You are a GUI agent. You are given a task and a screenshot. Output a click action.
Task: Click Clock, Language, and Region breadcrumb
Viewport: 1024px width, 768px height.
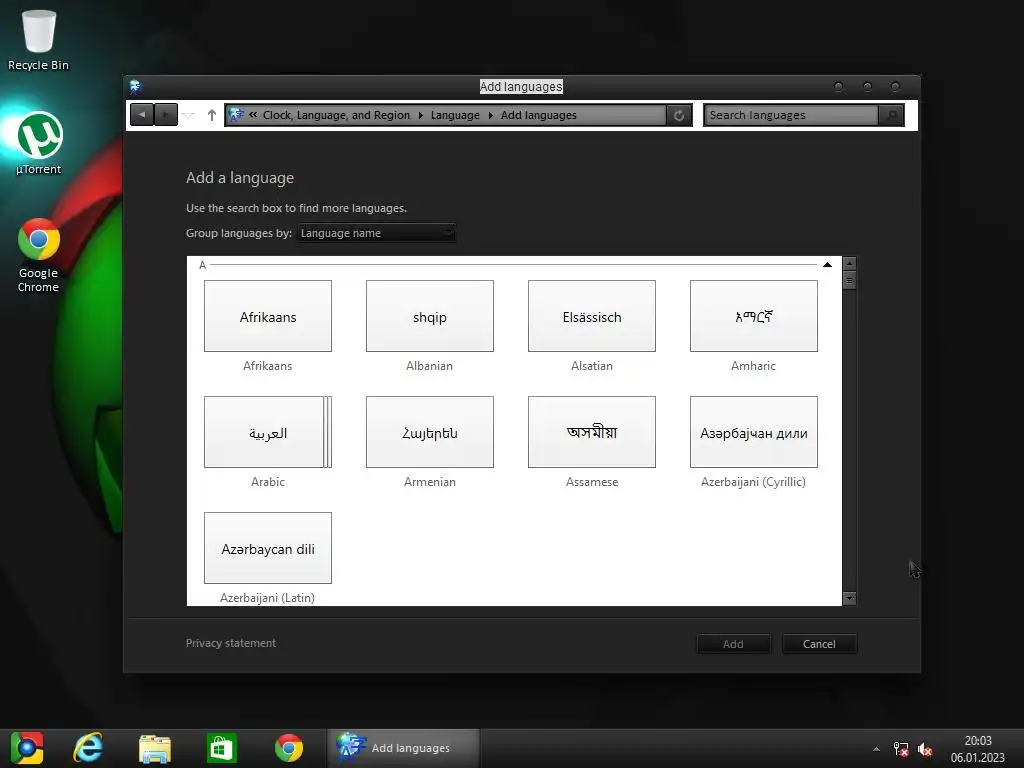point(336,115)
